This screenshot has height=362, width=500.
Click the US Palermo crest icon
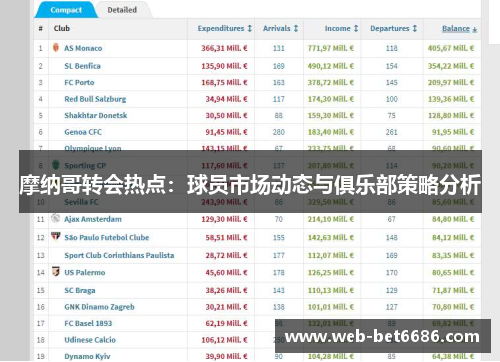(56, 271)
